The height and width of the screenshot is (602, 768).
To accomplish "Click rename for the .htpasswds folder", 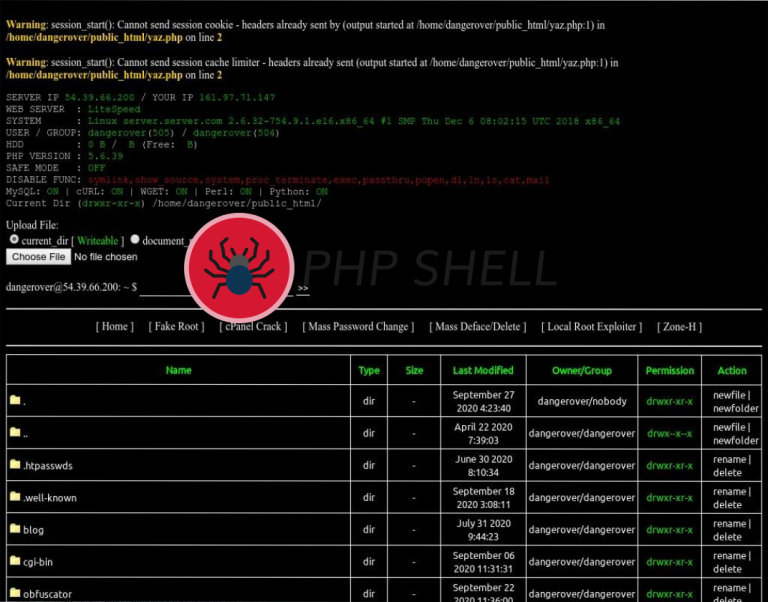I will (x=727, y=459).
